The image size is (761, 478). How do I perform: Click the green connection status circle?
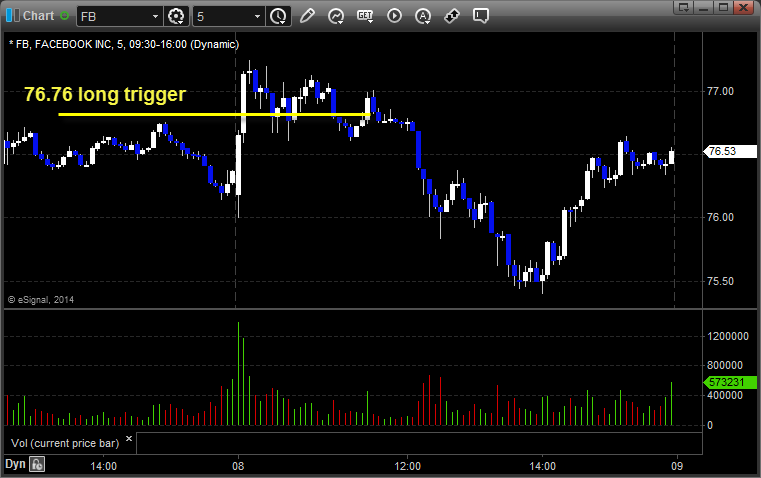[x=64, y=16]
